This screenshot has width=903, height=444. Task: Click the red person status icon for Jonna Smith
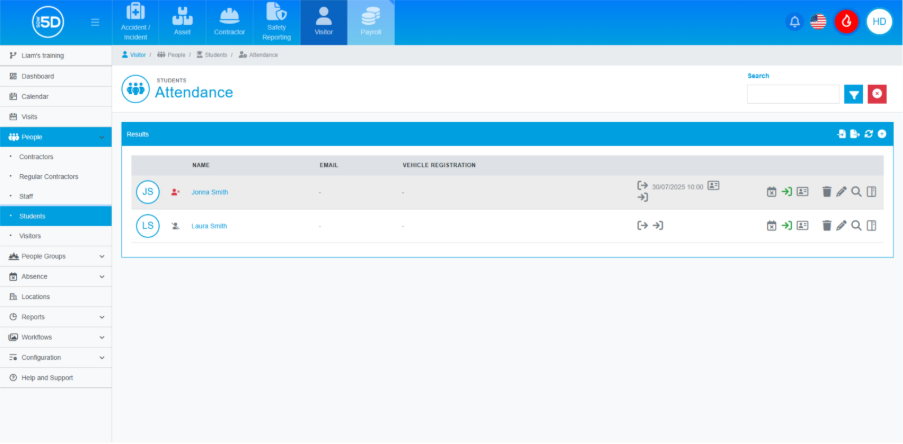point(176,192)
